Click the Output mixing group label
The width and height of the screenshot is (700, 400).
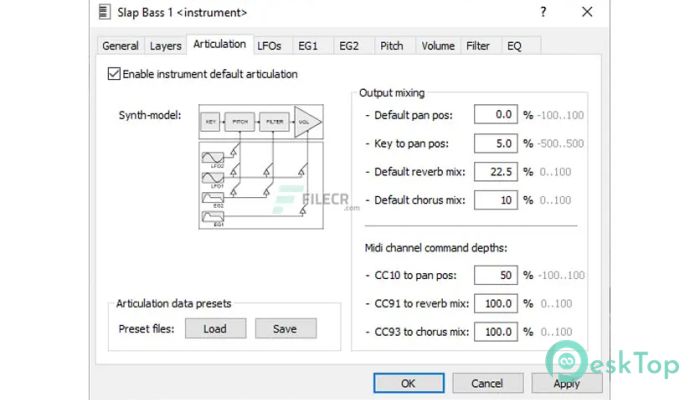(x=392, y=93)
